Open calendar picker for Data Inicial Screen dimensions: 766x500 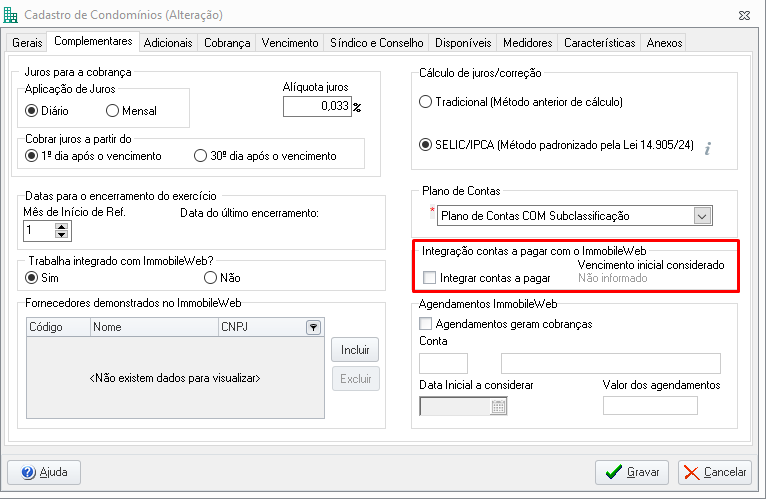[498, 406]
